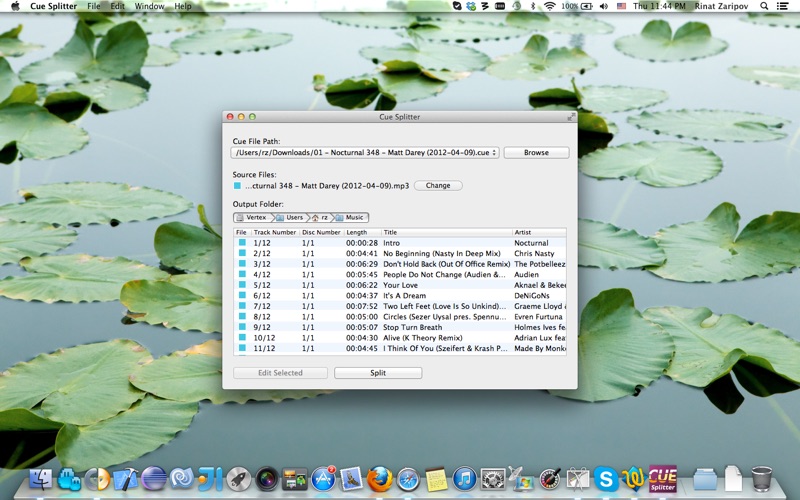Image resolution: width=800 pixels, height=500 pixels.
Task: Open Finder from the dock
Action: click(x=40, y=480)
